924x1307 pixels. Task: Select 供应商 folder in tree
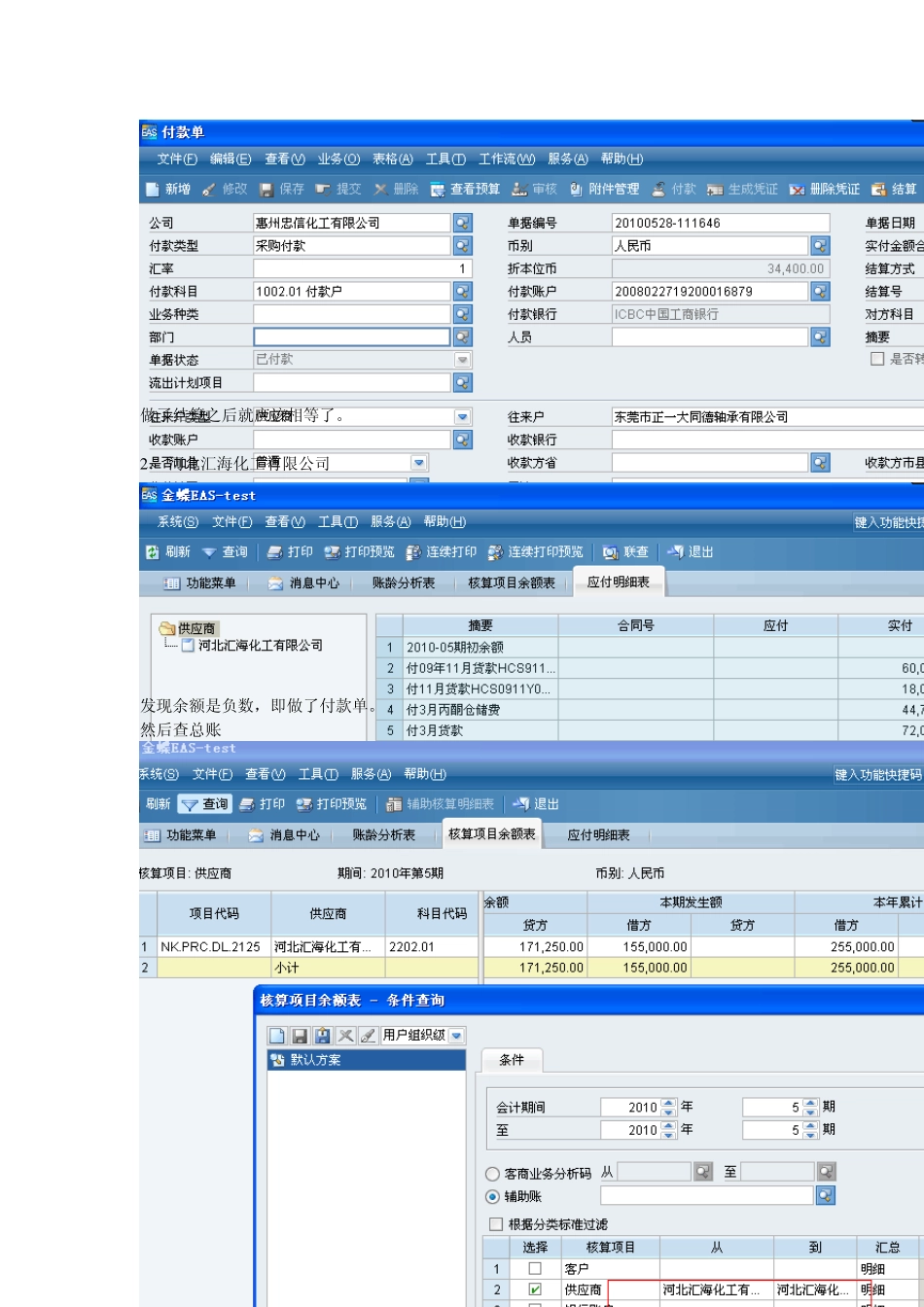tap(188, 629)
